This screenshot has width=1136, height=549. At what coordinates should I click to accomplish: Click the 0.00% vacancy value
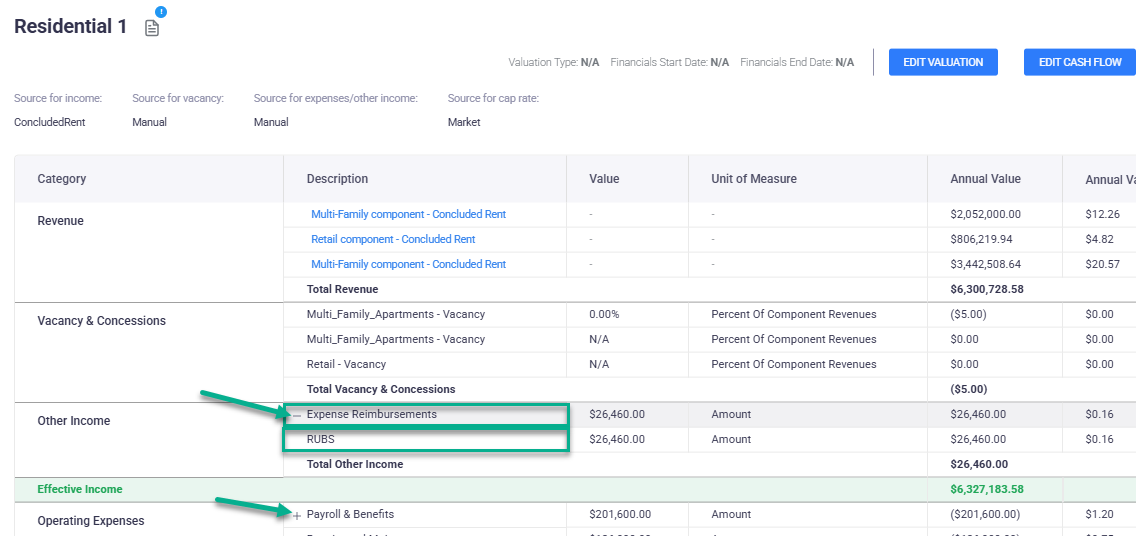[x=604, y=314]
